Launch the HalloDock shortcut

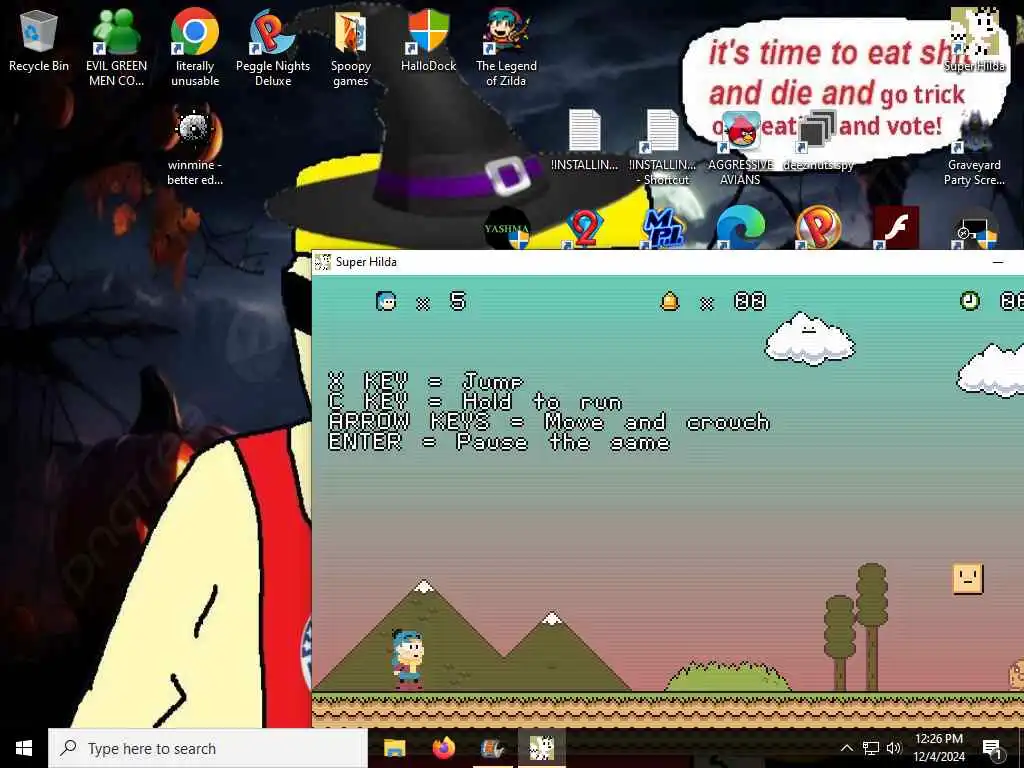pyautogui.click(x=428, y=40)
